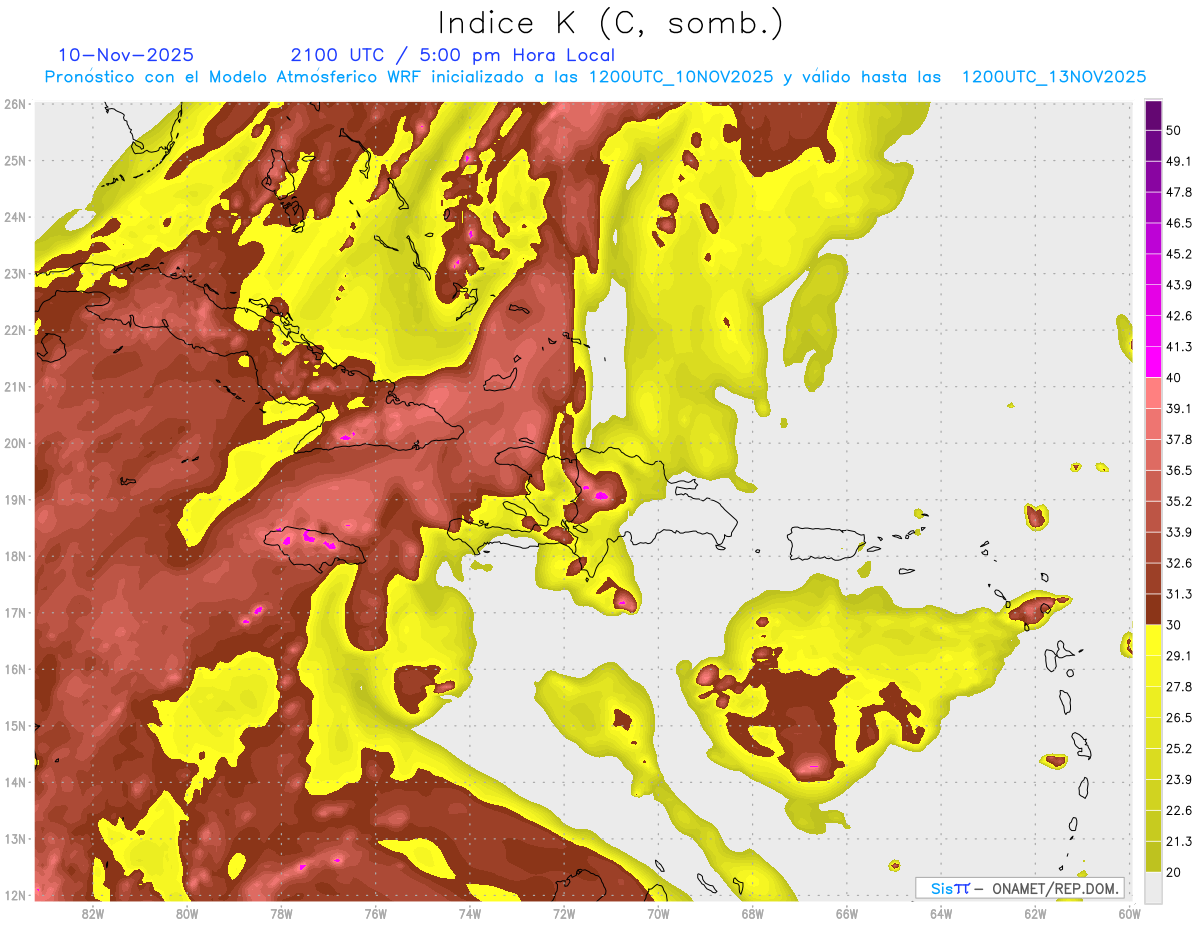Click the 'ONAMET/REP.DOM.' credit label
Screen dimensions: 1200x927
(1056, 888)
